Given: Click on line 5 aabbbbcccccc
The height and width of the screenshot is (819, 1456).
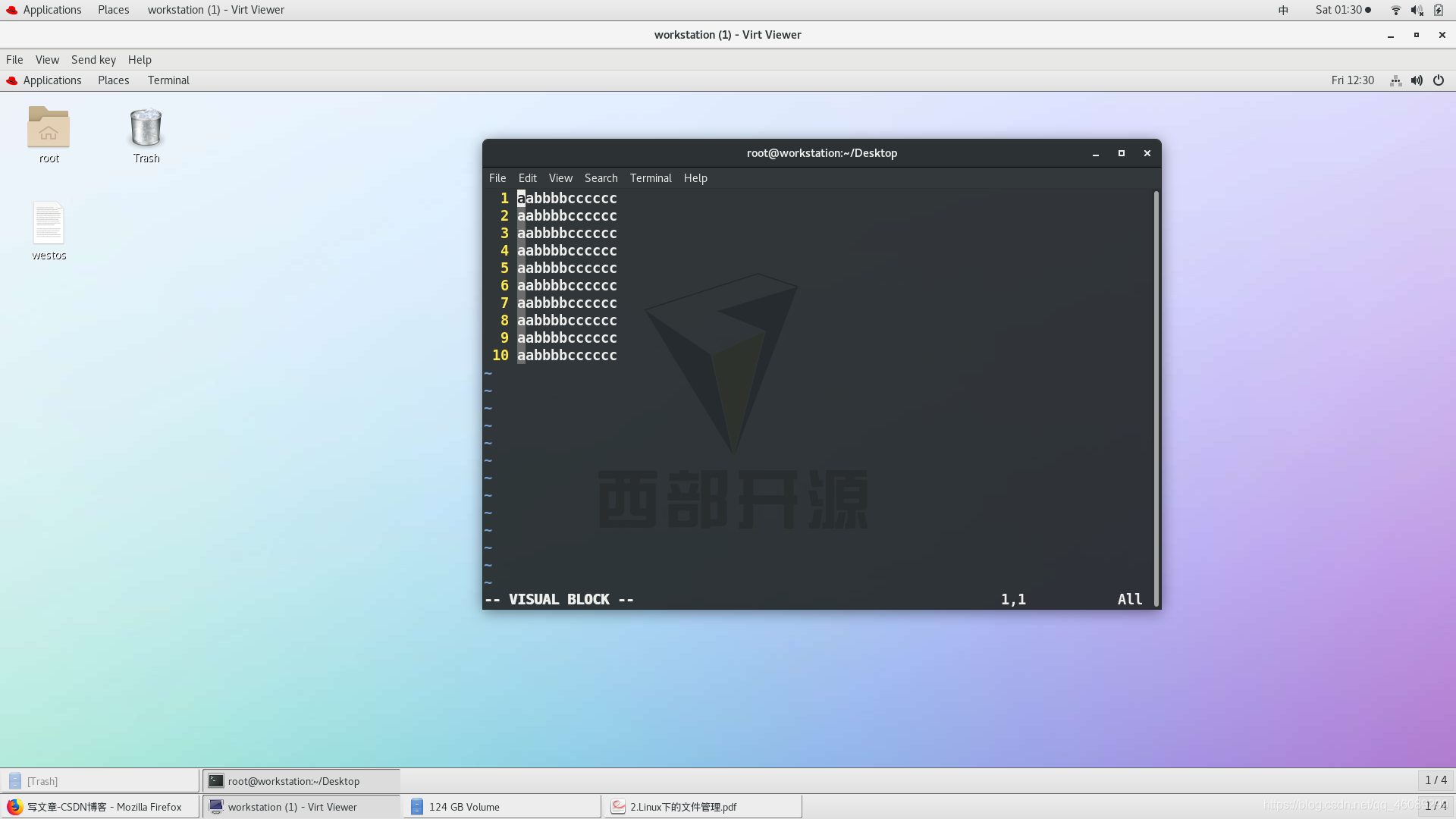Looking at the screenshot, I should click(x=566, y=268).
